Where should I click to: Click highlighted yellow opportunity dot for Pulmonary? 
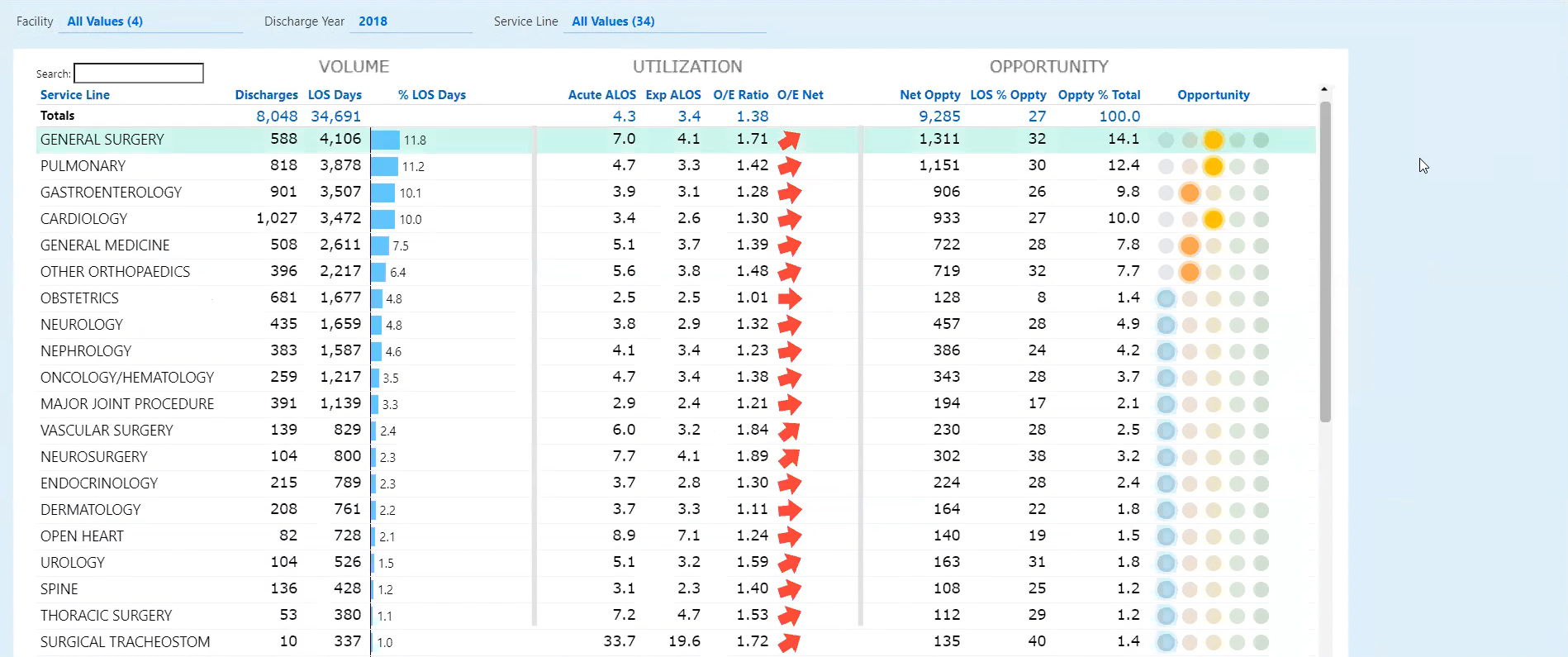click(x=1213, y=166)
